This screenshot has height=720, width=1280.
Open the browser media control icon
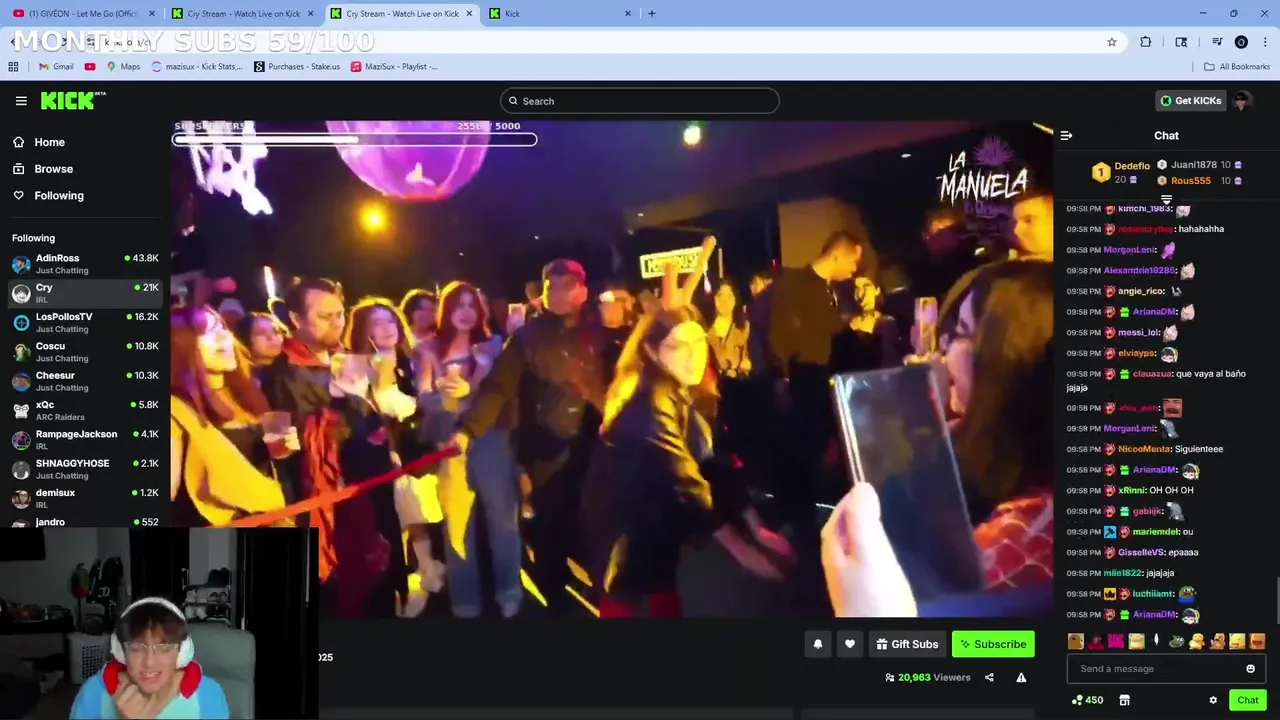1217,42
